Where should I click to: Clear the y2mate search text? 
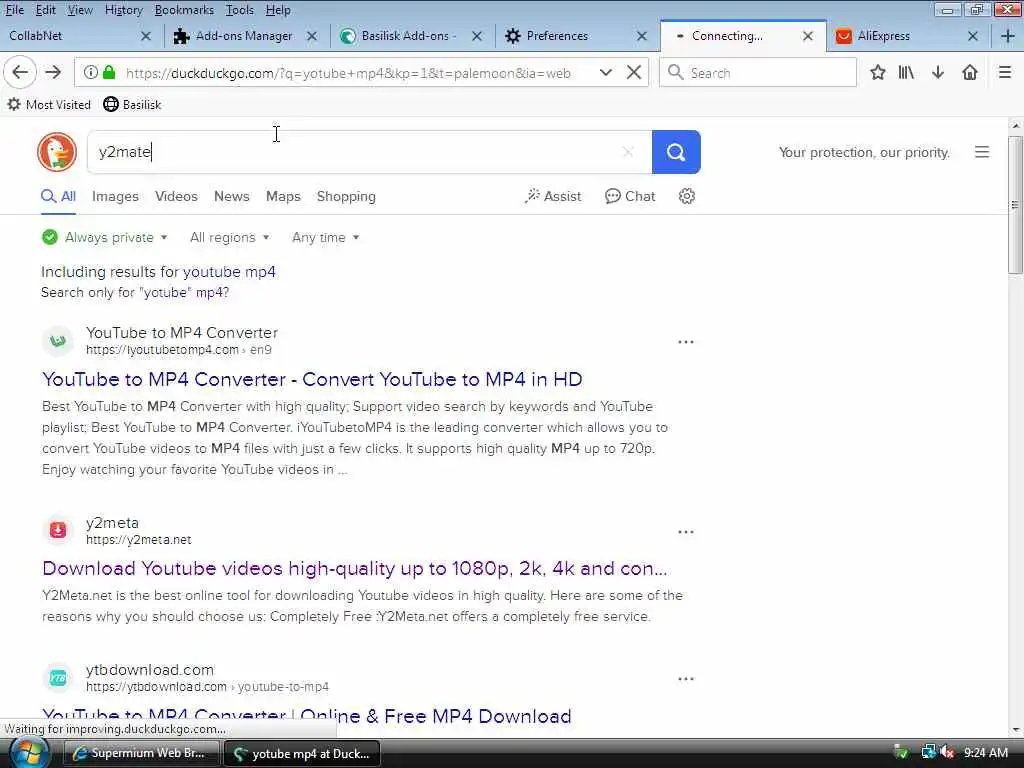click(628, 152)
